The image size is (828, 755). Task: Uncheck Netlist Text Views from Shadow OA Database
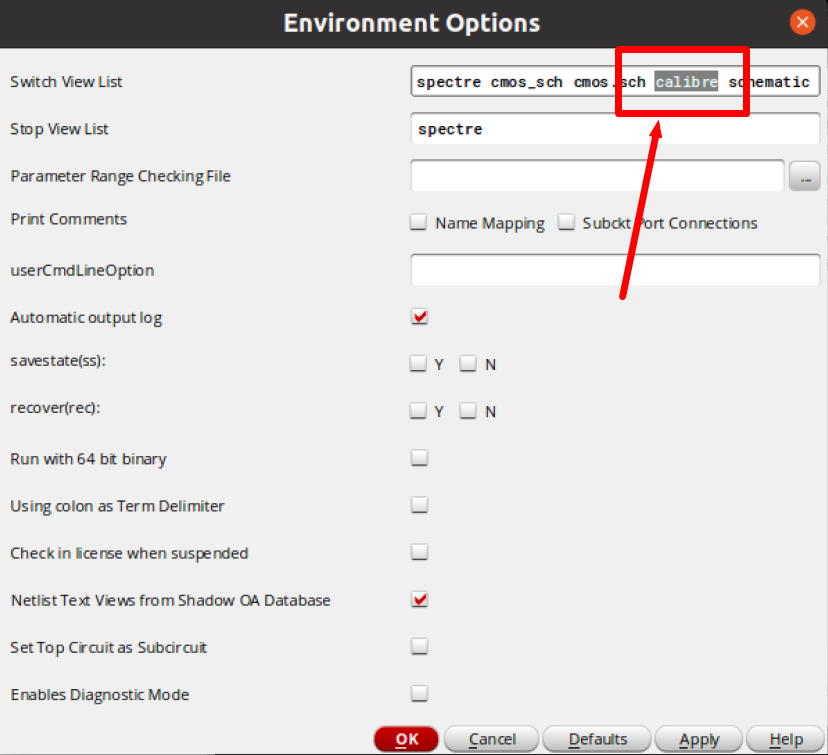pos(419,599)
